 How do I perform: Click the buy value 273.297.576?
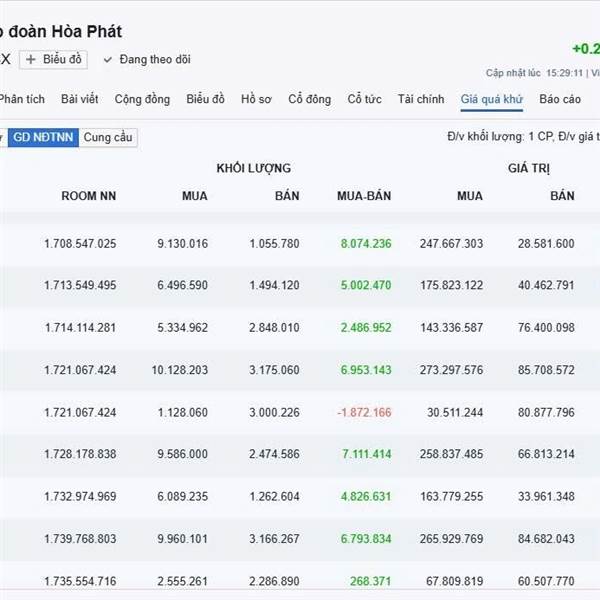pos(452,370)
